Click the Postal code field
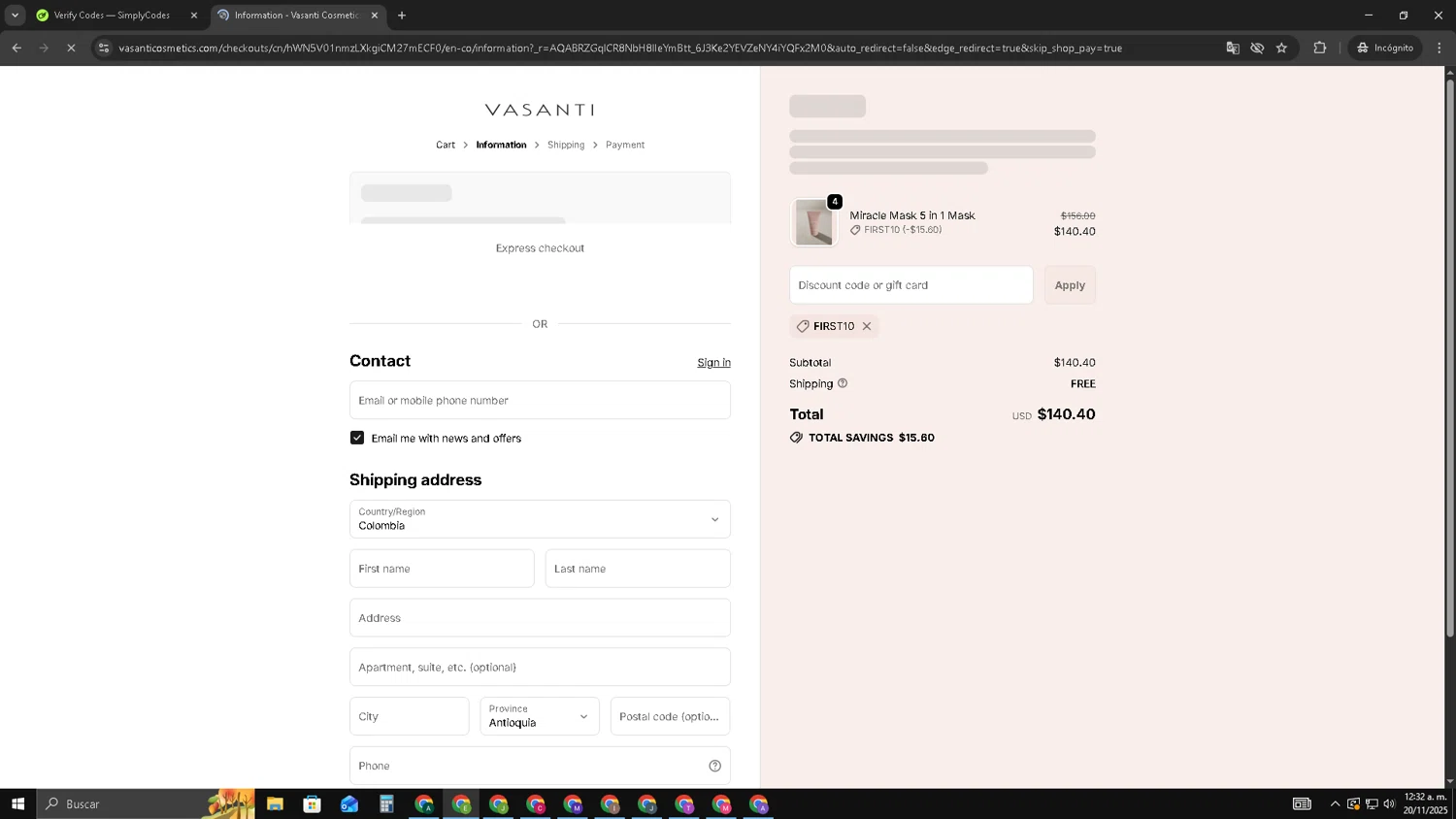1456x819 pixels. pyautogui.click(x=670, y=716)
